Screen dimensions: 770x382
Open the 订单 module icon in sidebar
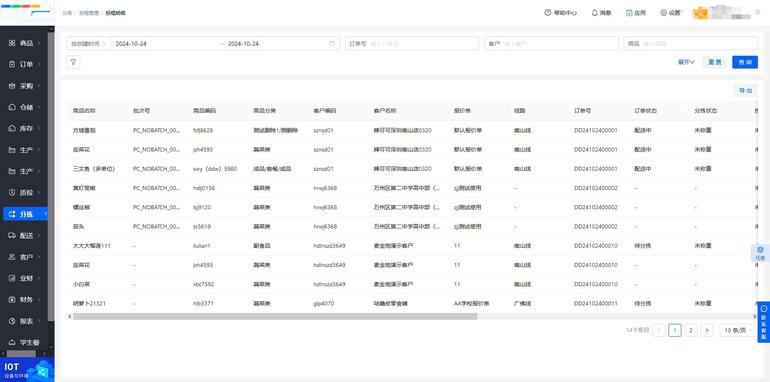click(x=12, y=64)
